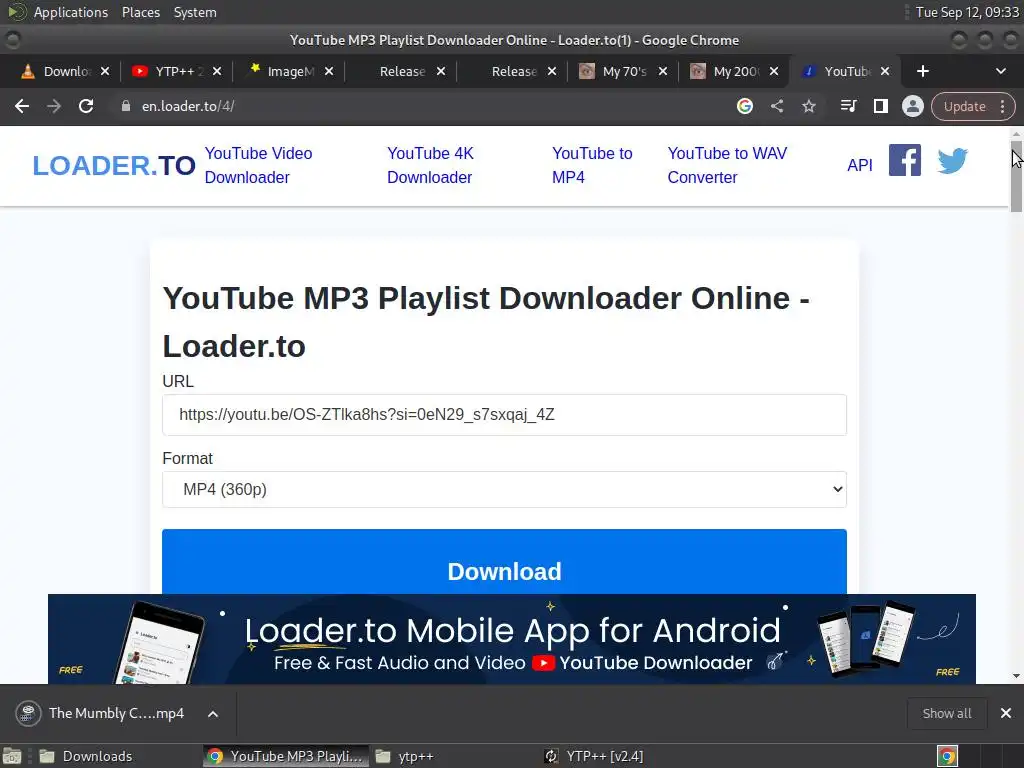Close the download shelf bar

pyautogui.click(x=1006, y=713)
